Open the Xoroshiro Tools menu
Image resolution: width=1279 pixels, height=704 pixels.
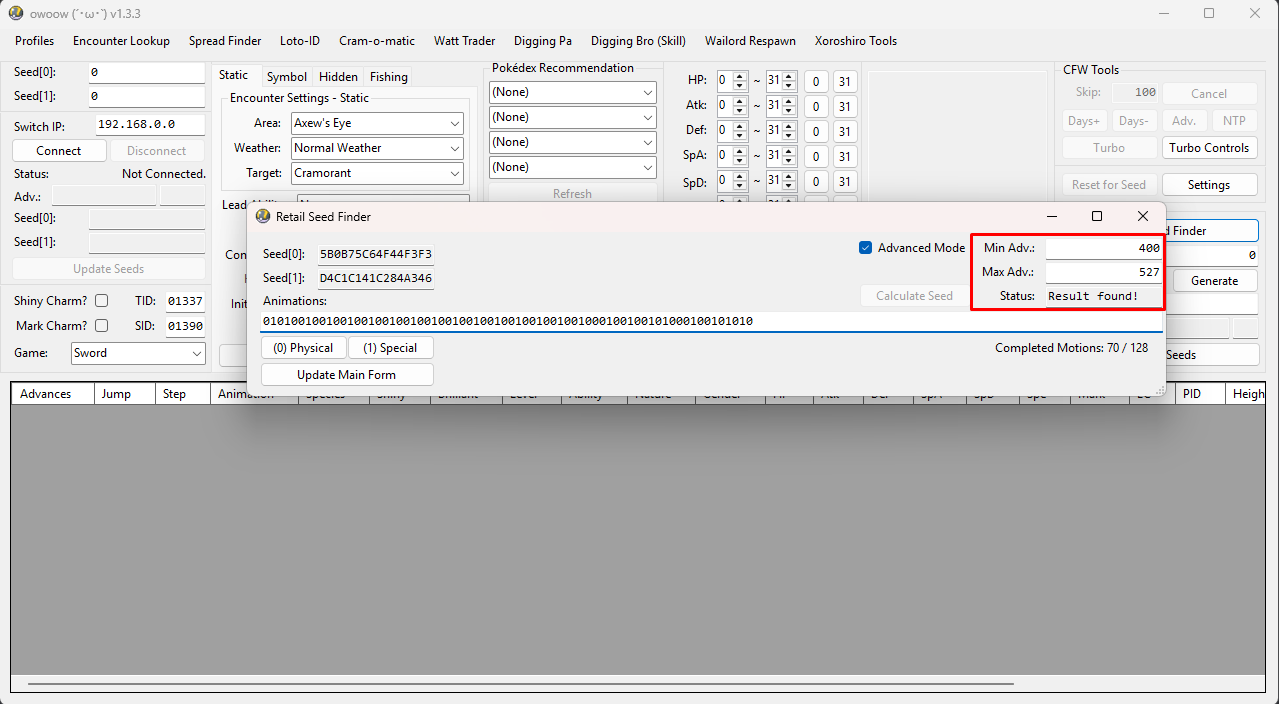(x=855, y=41)
